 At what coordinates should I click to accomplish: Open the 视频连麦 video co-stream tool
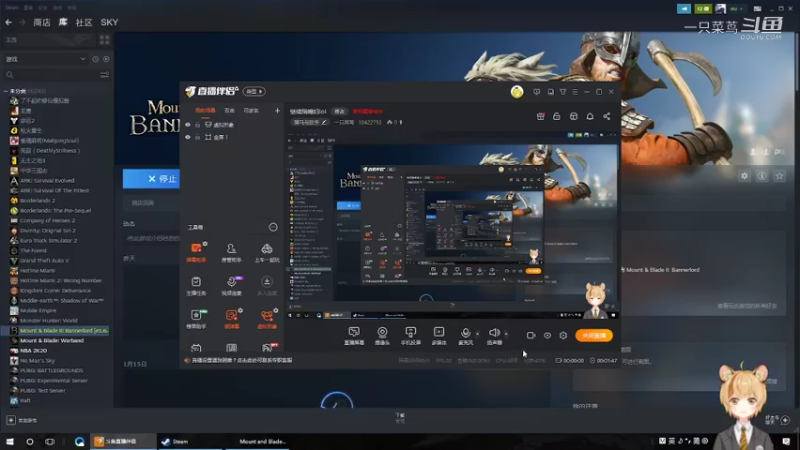(x=231, y=286)
